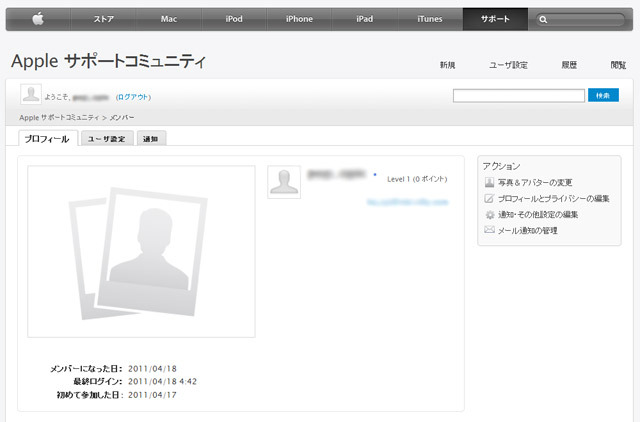Image resolution: width=640 pixels, height=422 pixels.
Task: Click the 最終ログイン value 2011/04/18 4:42
Action: click(x=162, y=382)
